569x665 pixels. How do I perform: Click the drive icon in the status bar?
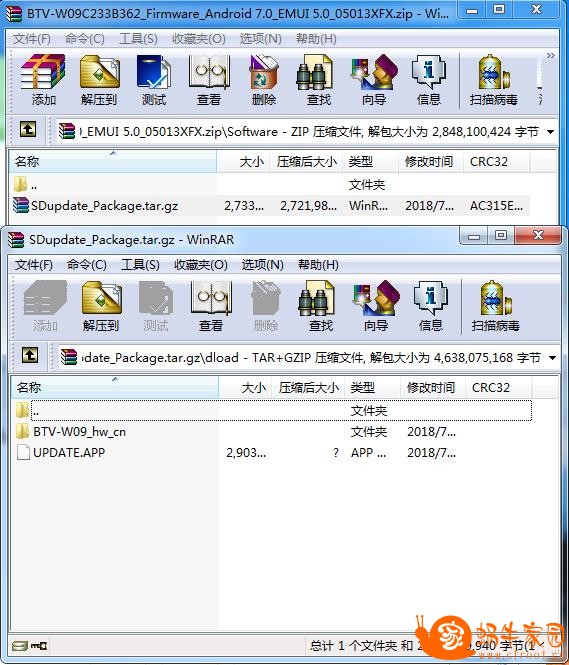pos(20,646)
